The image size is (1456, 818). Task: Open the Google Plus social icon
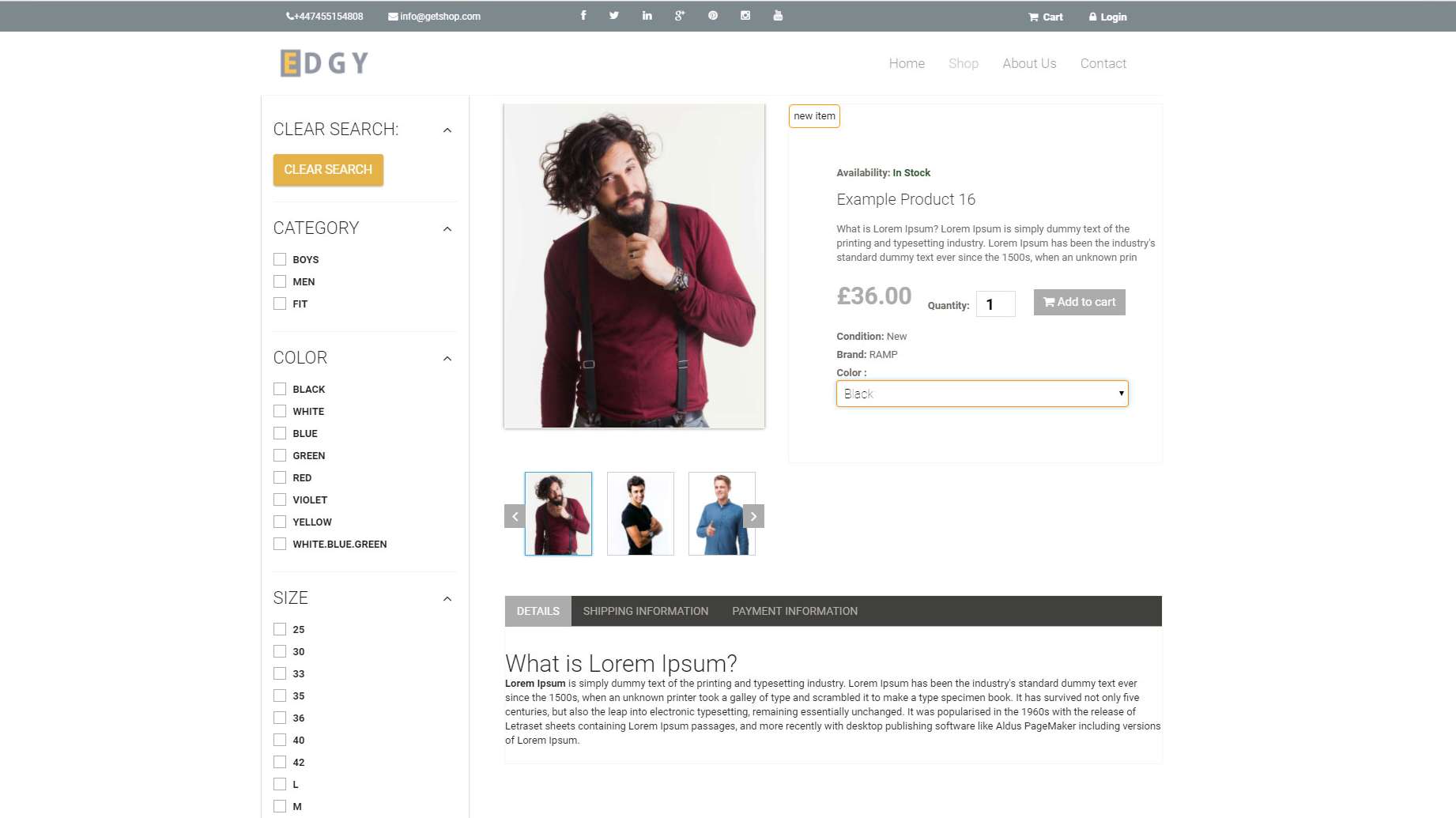pos(680,16)
